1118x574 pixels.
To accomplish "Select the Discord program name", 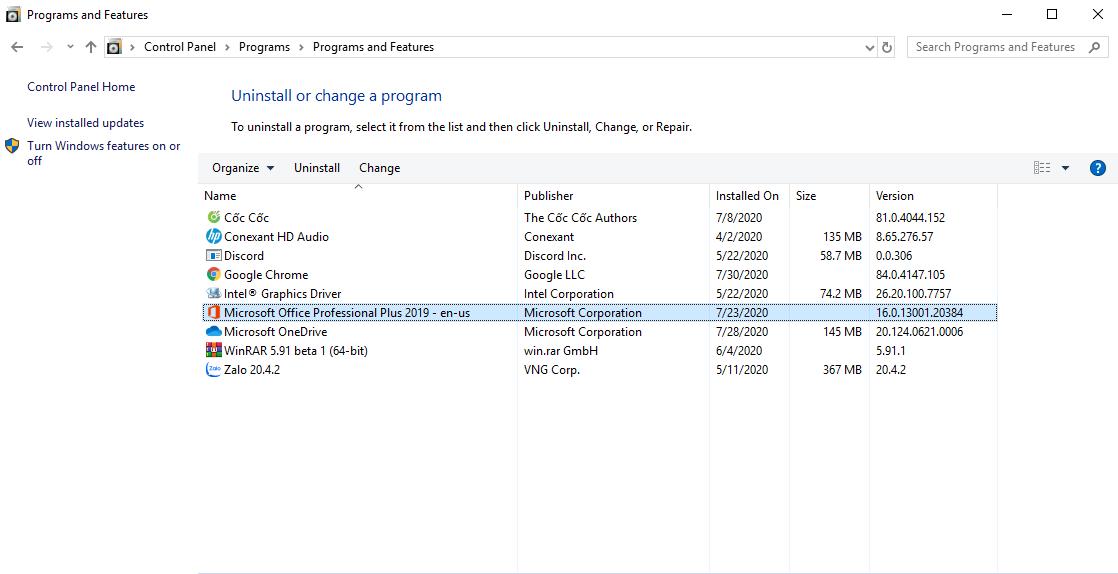I will click(244, 255).
